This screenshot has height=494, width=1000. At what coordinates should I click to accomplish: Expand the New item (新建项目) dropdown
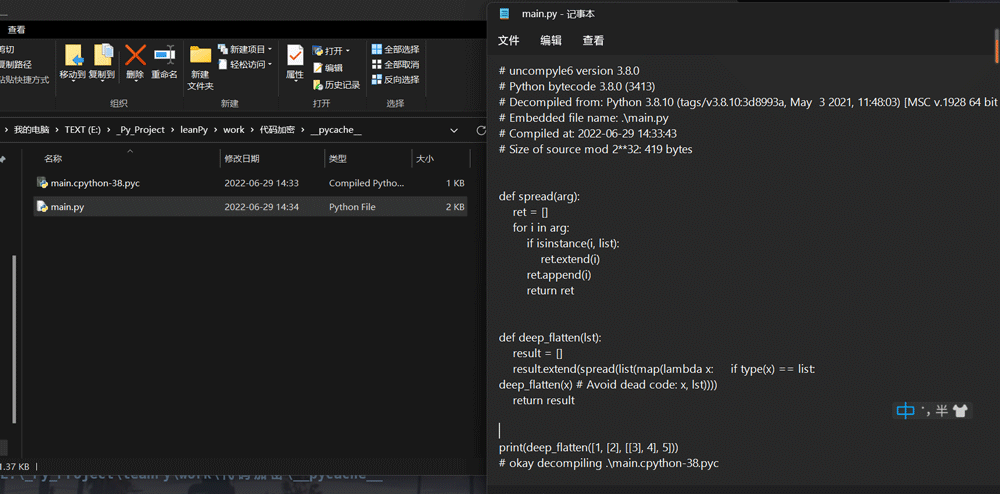pyautogui.click(x=270, y=49)
